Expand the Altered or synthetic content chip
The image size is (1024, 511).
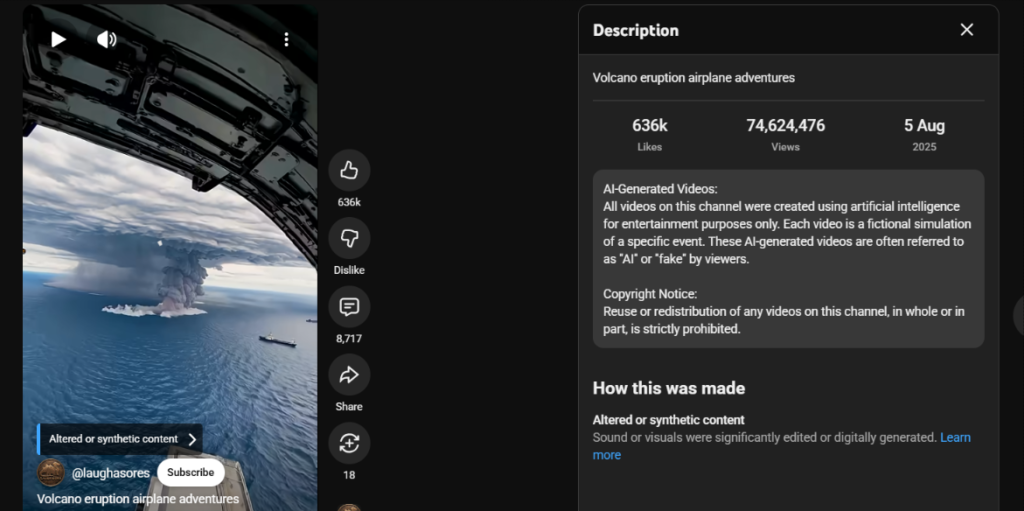(x=120, y=439)
